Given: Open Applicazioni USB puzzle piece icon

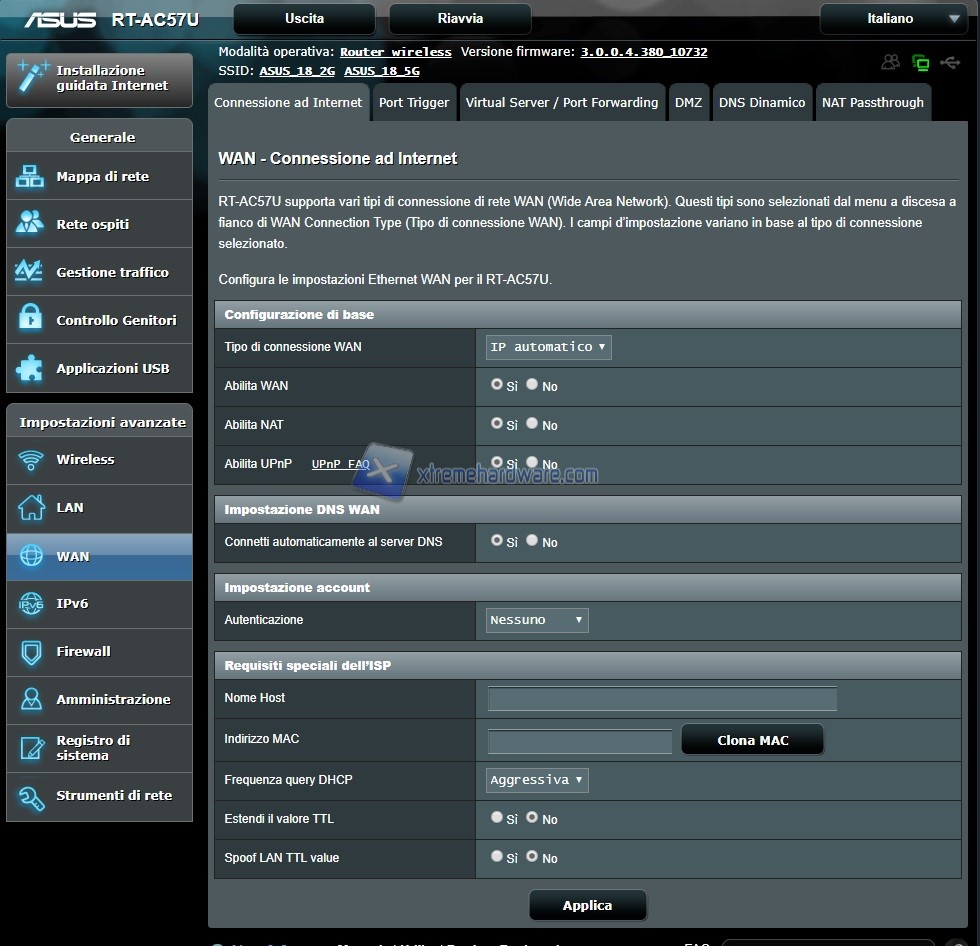Looking at the screenshot, I should pyautogui.click(x=30, y=368).
